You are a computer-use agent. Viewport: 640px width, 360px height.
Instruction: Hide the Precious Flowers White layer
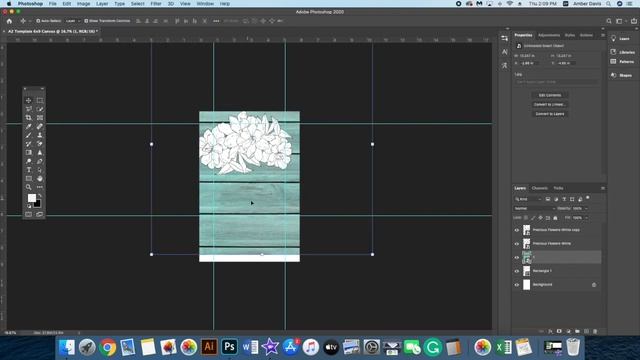click(x=517, y=244)
